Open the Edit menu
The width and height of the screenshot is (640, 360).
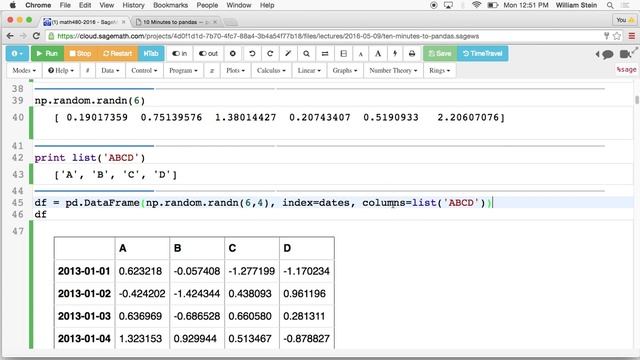click(x=85, y=5)
